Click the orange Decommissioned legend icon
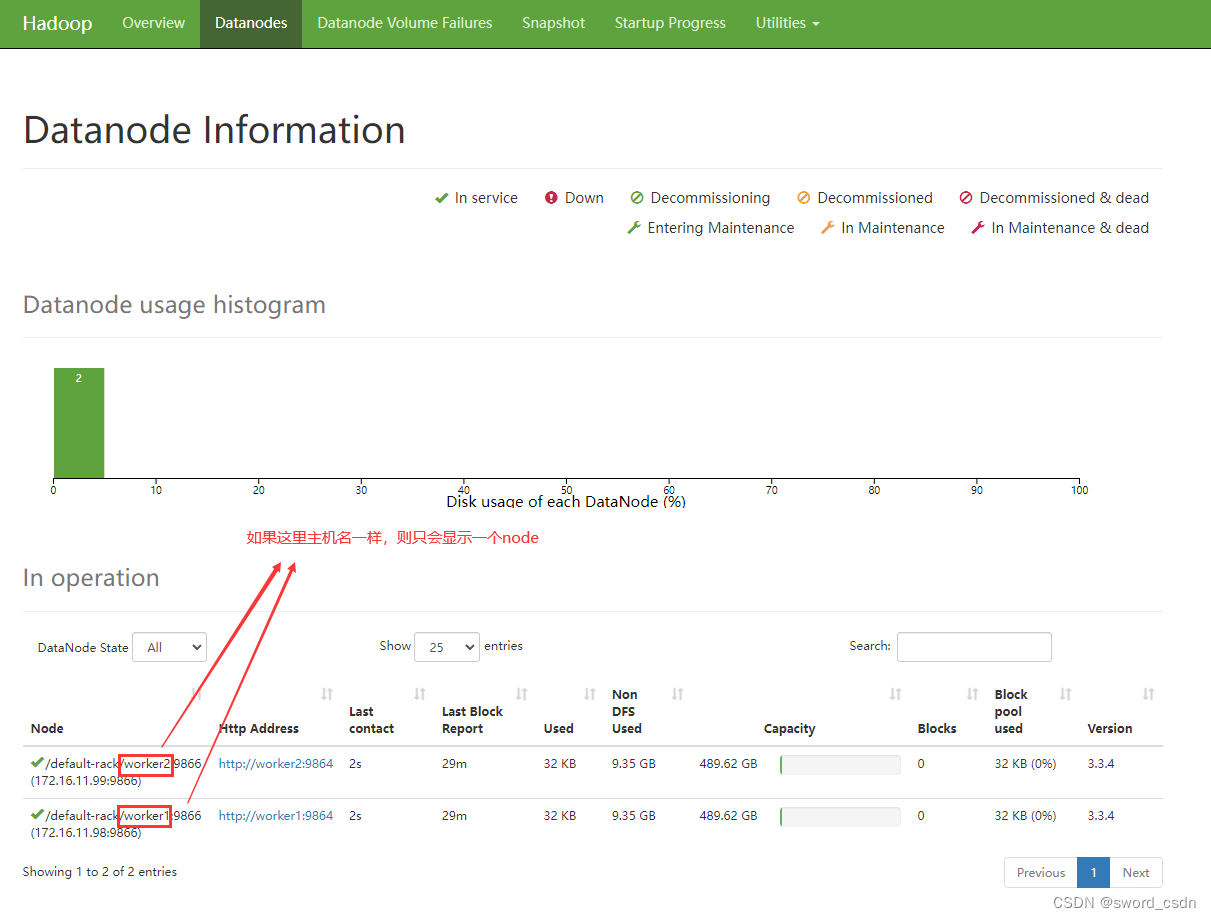1211x919 pixels. 803,198
